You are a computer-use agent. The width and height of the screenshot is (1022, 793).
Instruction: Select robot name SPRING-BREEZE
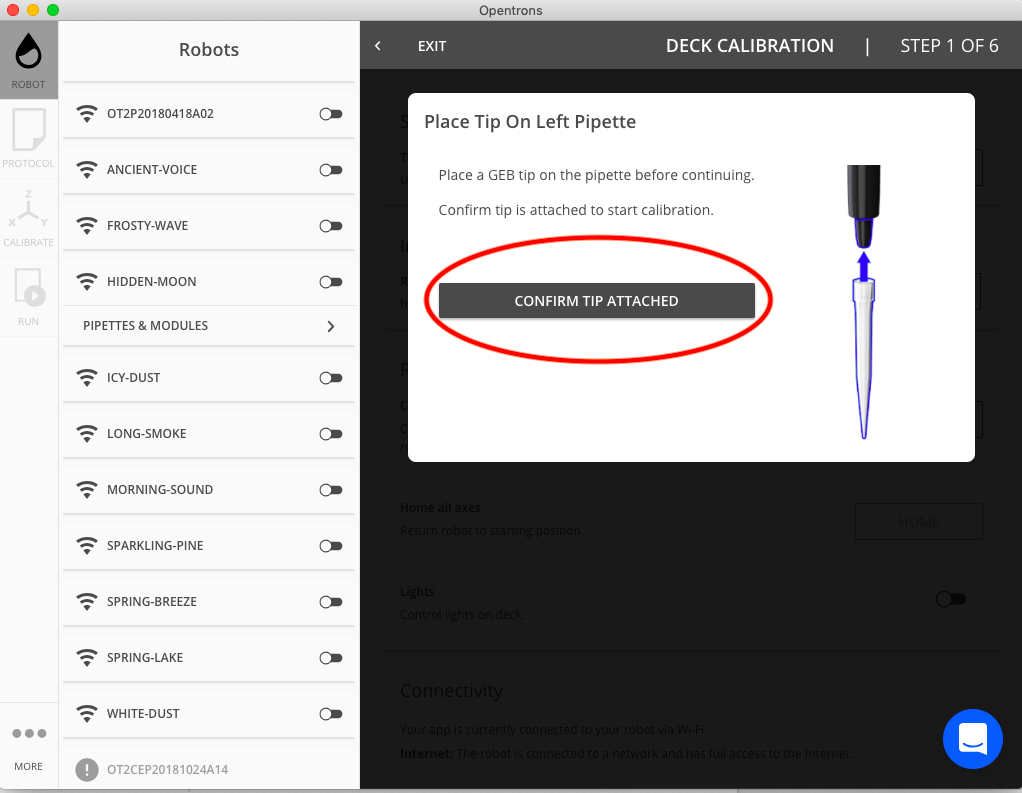[152, 601]
